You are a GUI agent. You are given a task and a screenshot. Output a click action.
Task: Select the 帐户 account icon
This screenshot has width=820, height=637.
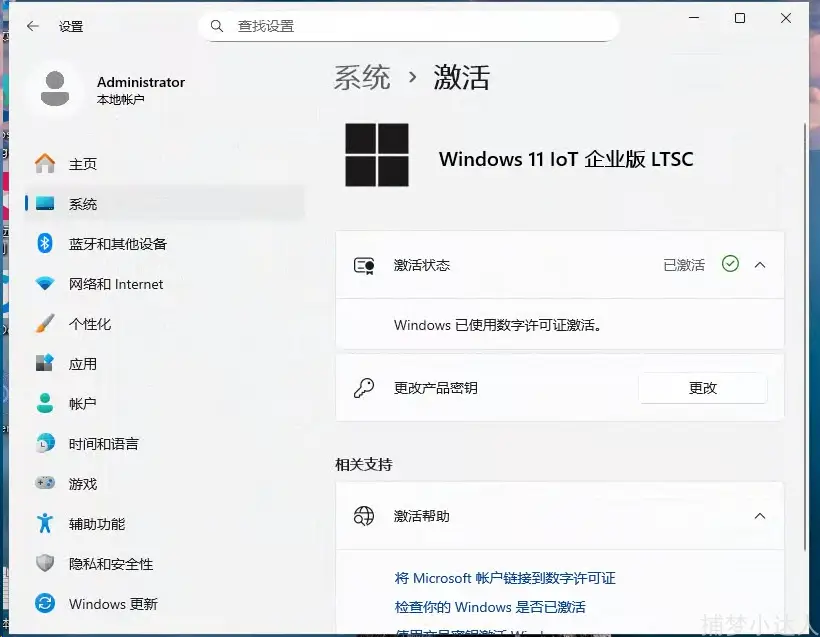[x=45, y=404]
